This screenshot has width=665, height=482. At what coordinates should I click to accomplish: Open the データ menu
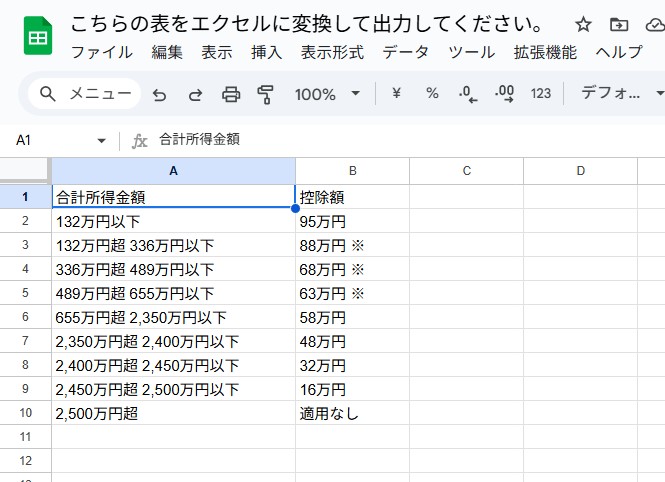(405, 52)
